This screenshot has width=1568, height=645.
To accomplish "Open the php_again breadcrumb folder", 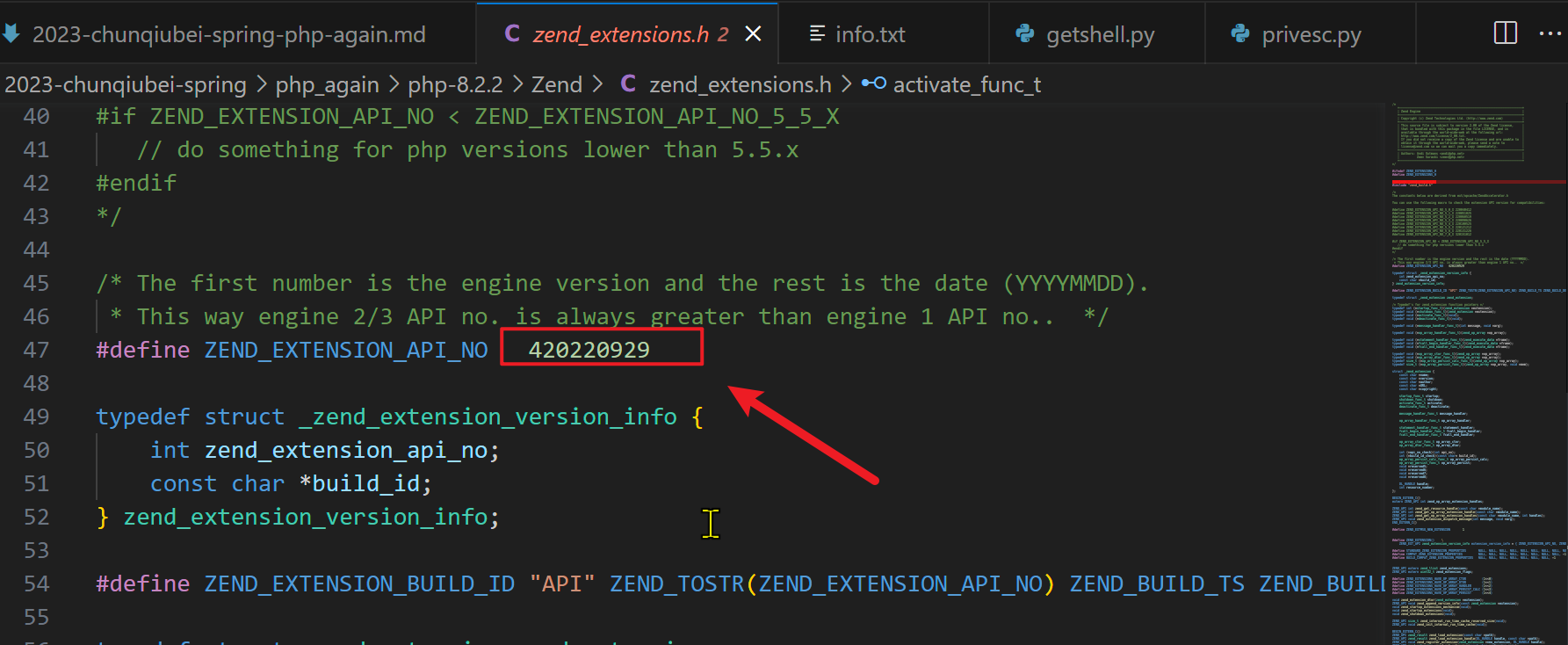I will coord(327,85).
